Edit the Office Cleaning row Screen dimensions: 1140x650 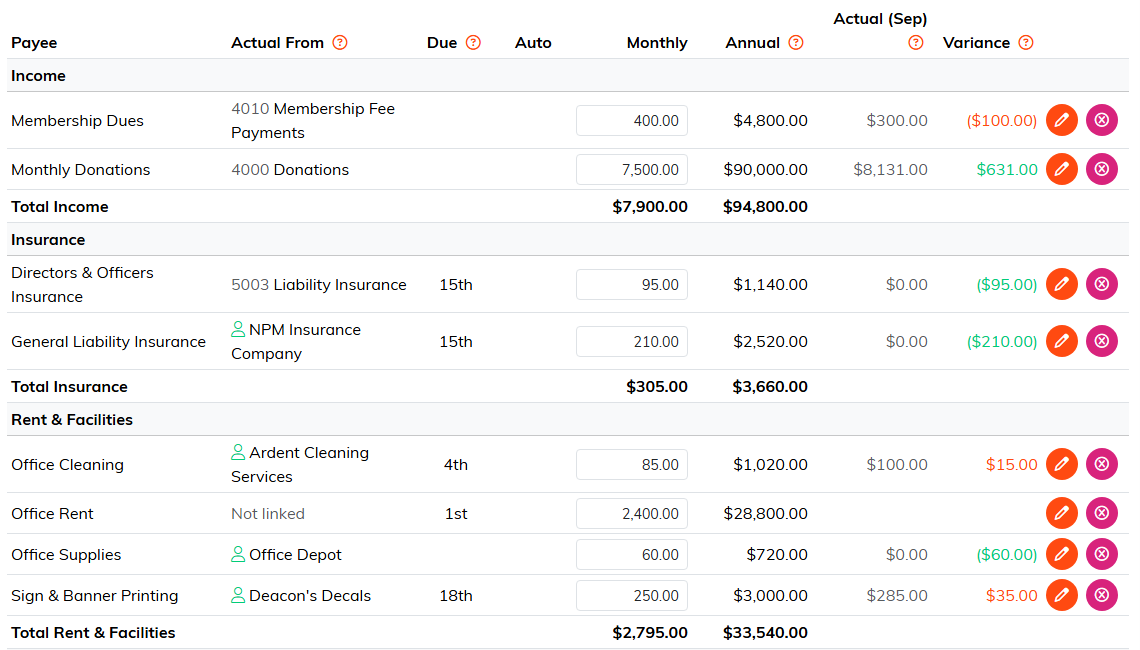click(1061, 464)
